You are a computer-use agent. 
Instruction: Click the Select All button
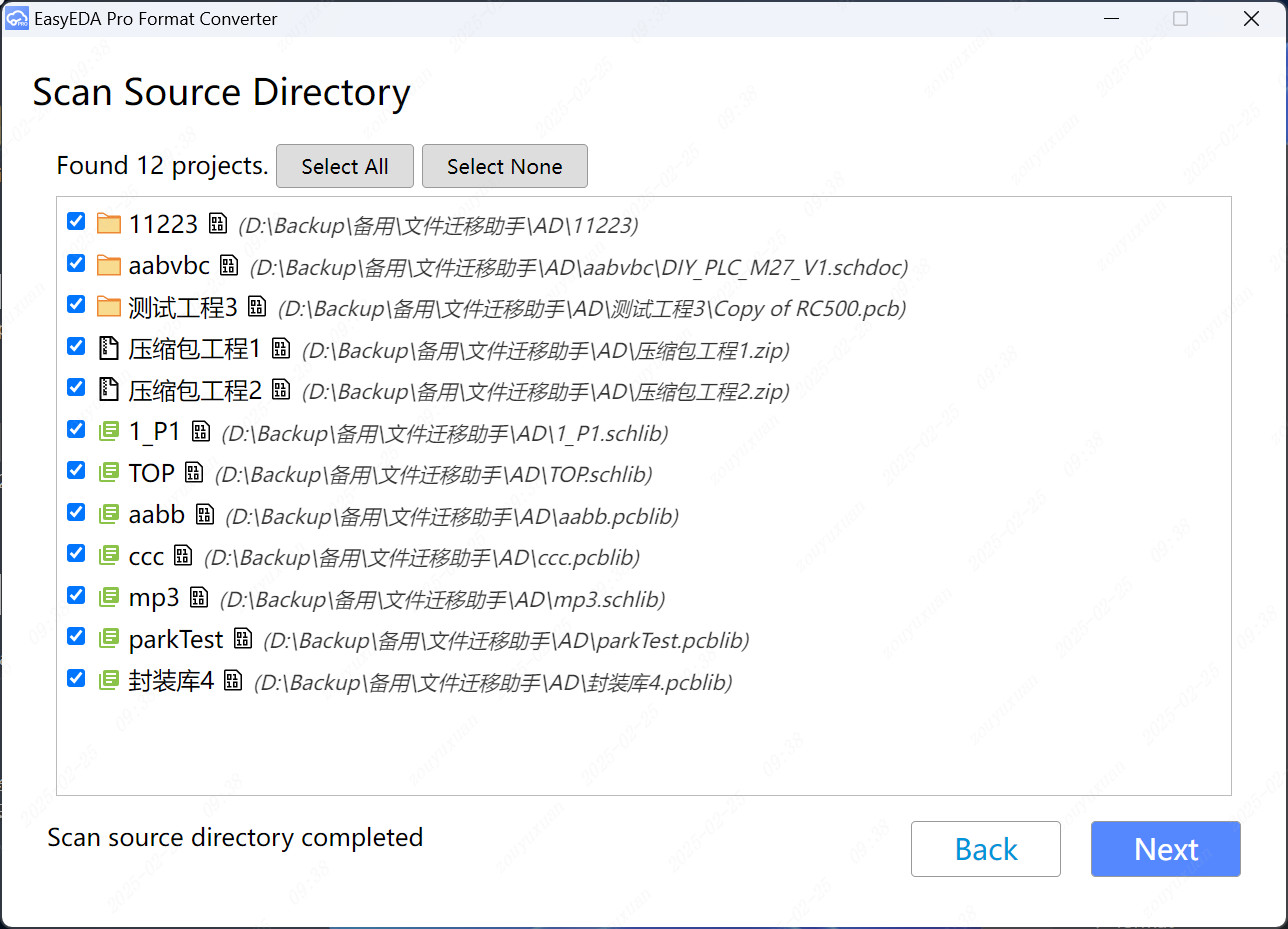(x=345, y=166)
